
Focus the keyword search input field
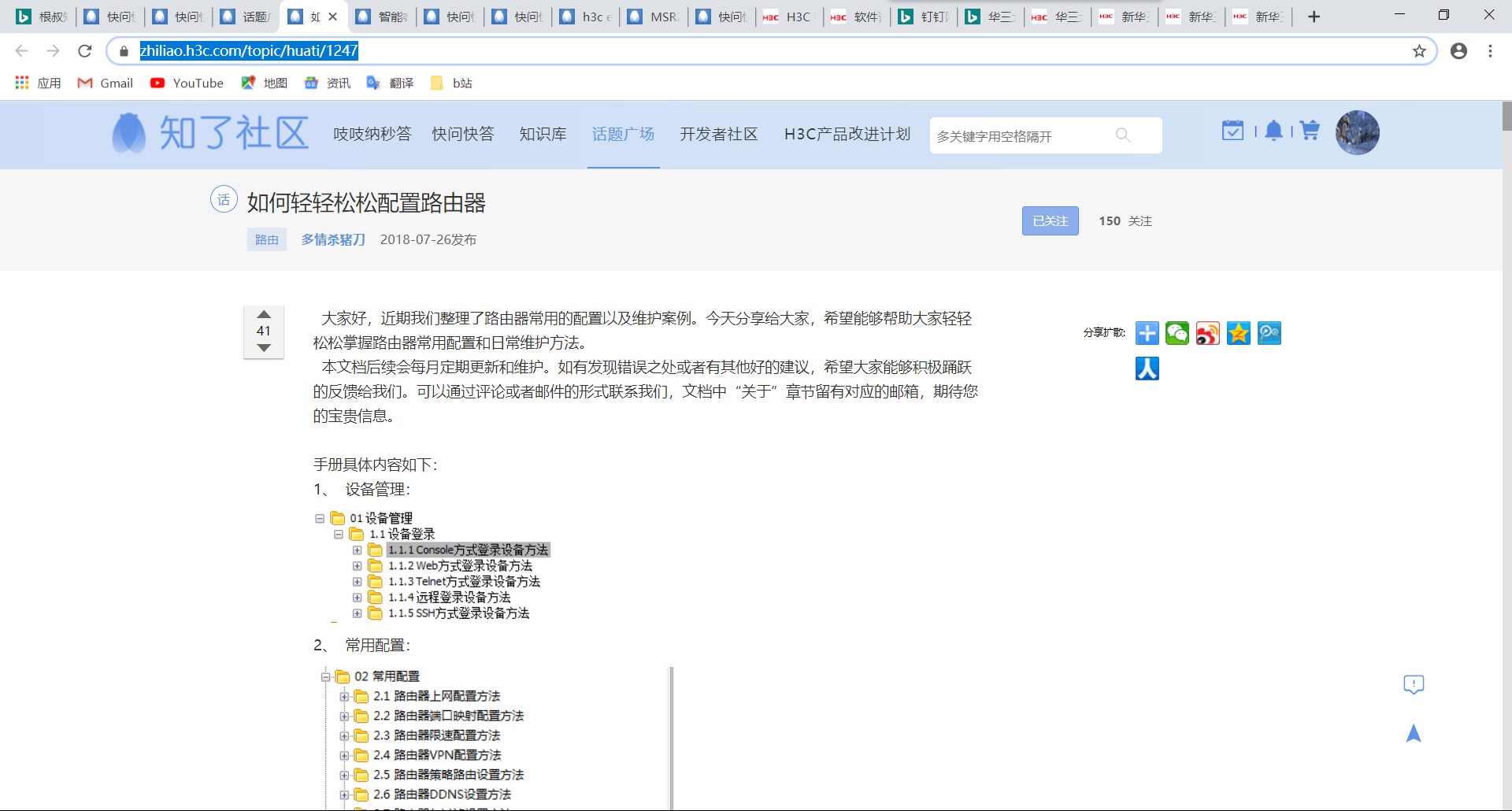1020,136
